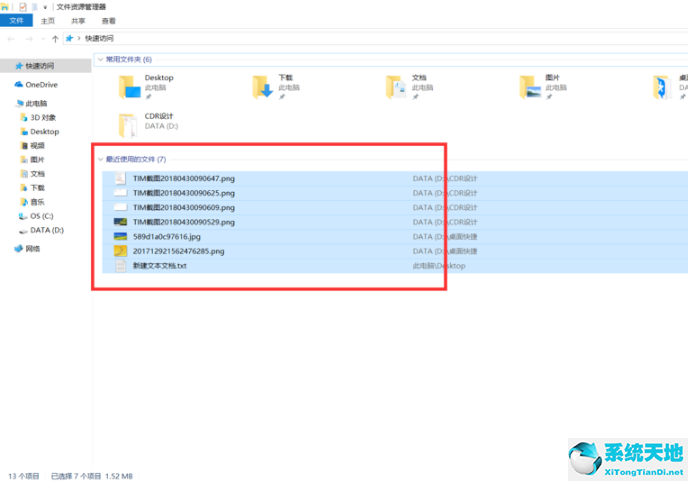
Task: Select the 图片 frequent folder icon
Action: (x=530, y=87)
